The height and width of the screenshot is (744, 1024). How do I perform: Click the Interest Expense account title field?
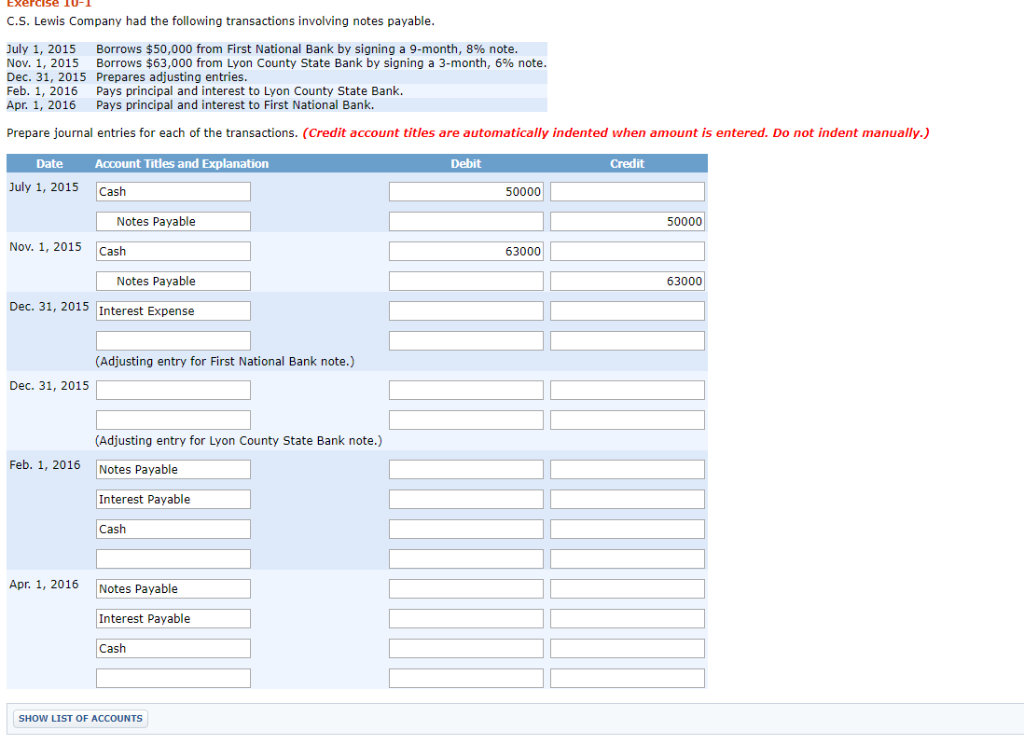[173, 311]
